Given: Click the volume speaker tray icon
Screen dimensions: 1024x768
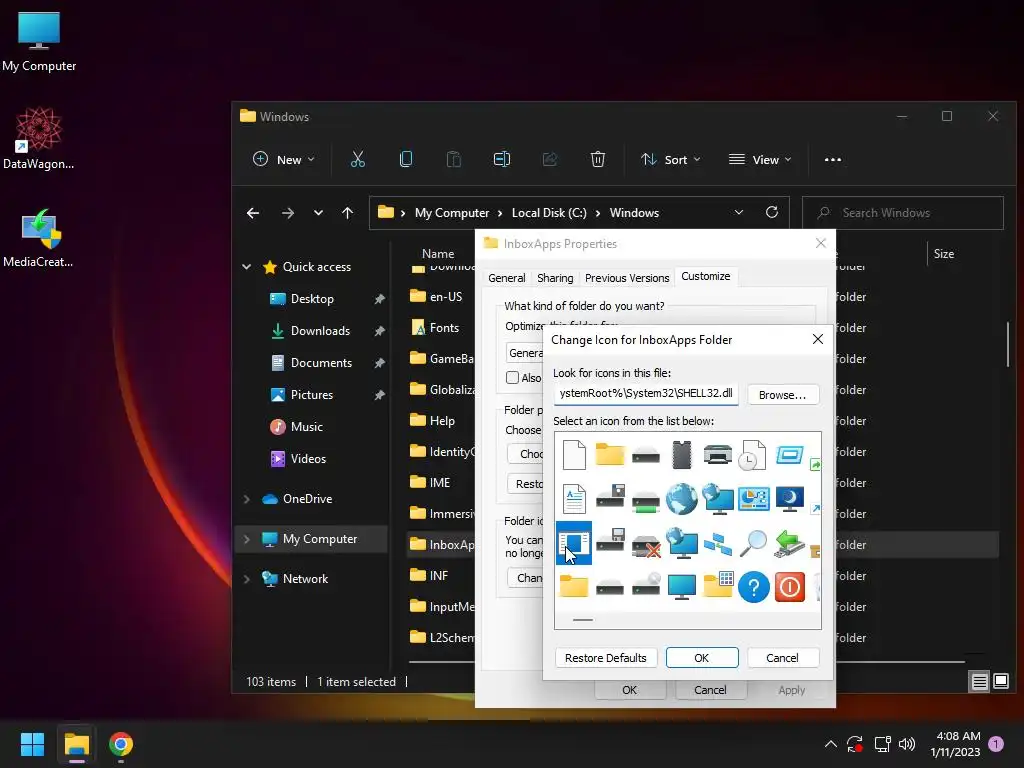Looking at the screenshot, I should [x=906, y=744].
